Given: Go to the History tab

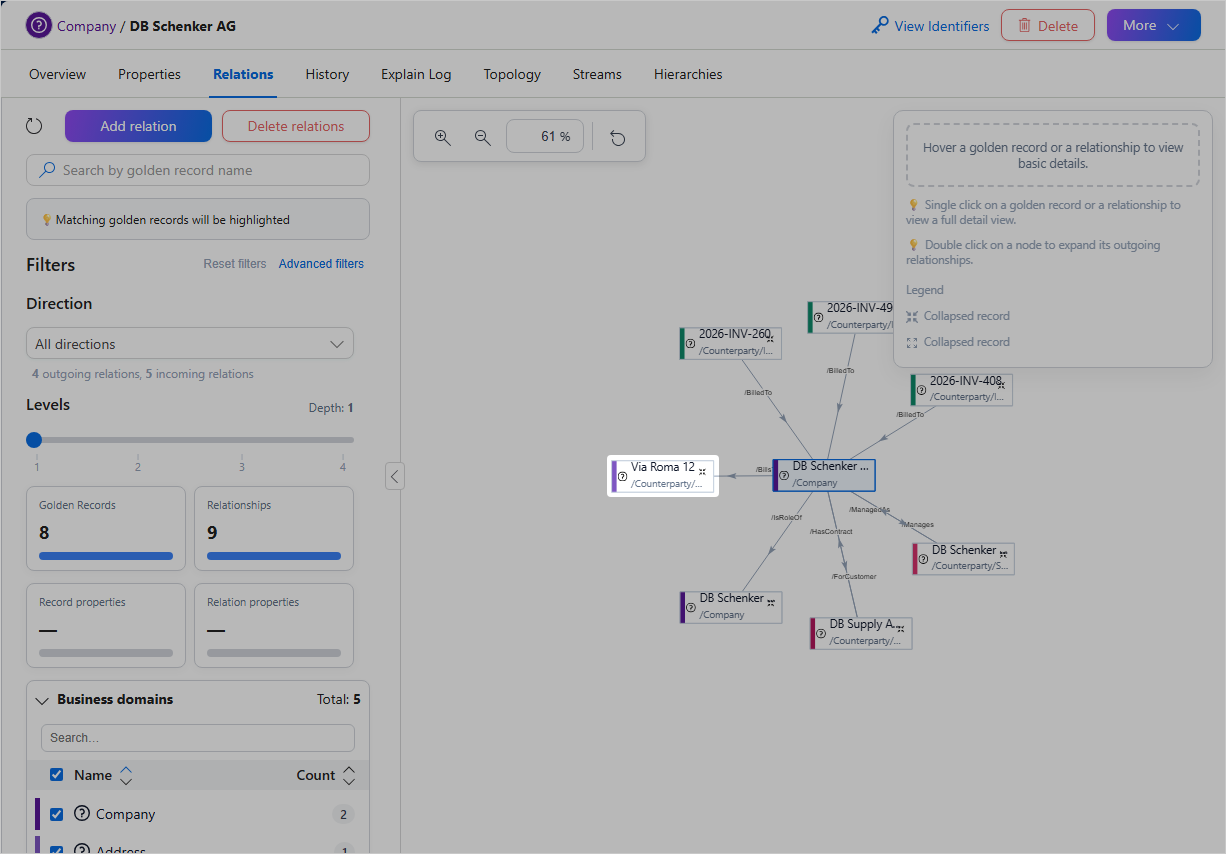Looking at the screenshot, I should pos(327,74).
